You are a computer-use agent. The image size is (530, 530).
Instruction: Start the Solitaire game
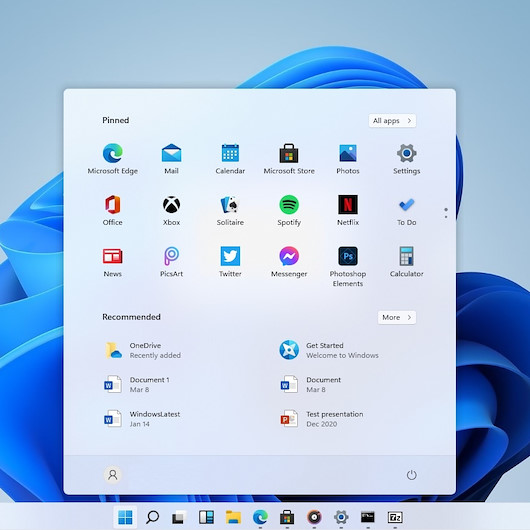click(230, 210)
